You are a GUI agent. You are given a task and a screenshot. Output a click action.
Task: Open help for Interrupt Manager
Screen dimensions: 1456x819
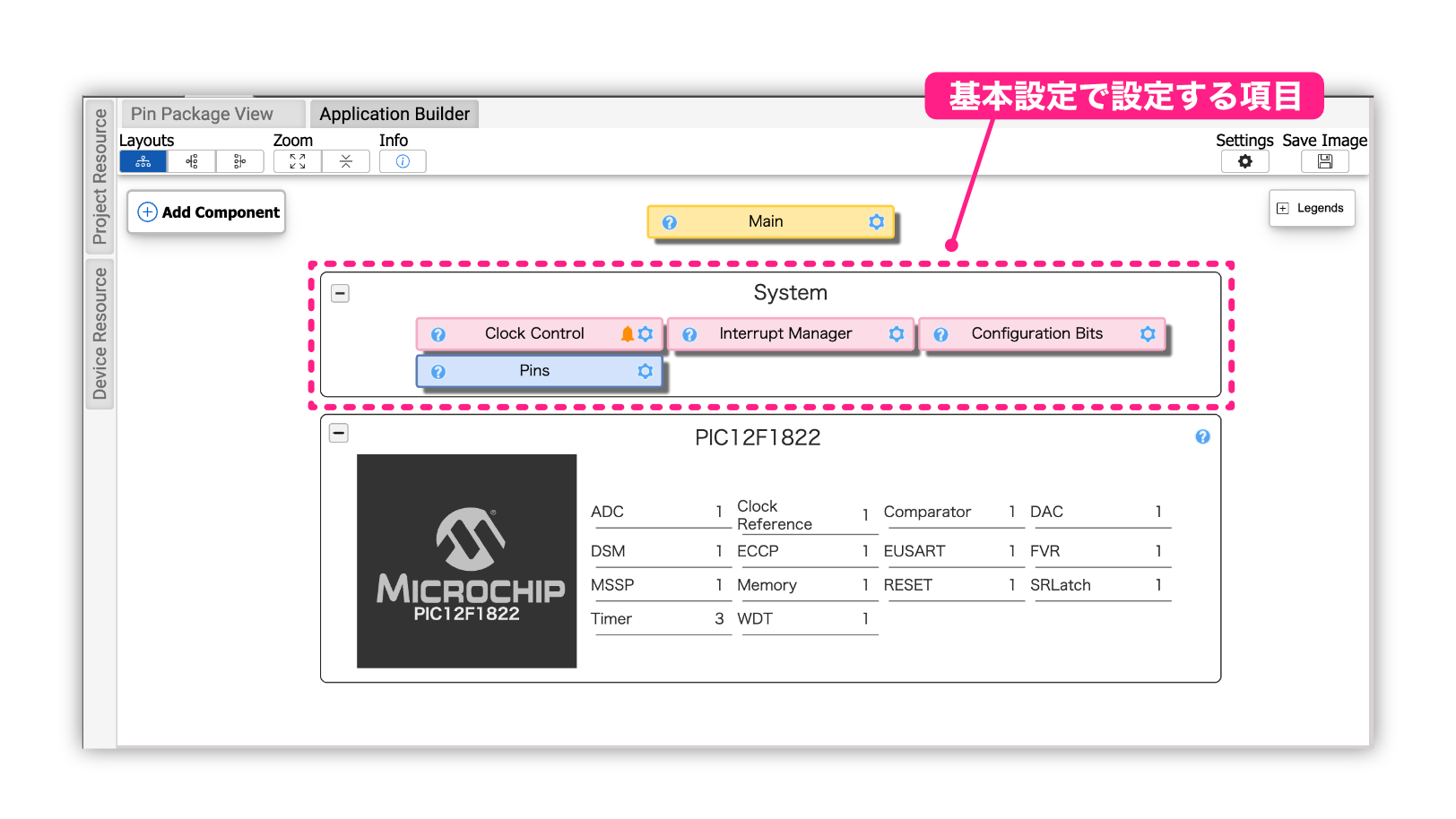tap(689, 334)
